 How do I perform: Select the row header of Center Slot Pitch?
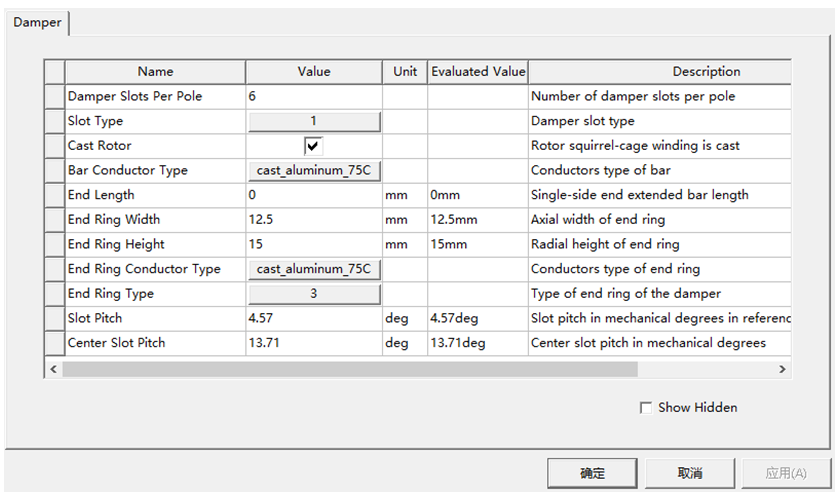tap(55, 343)
